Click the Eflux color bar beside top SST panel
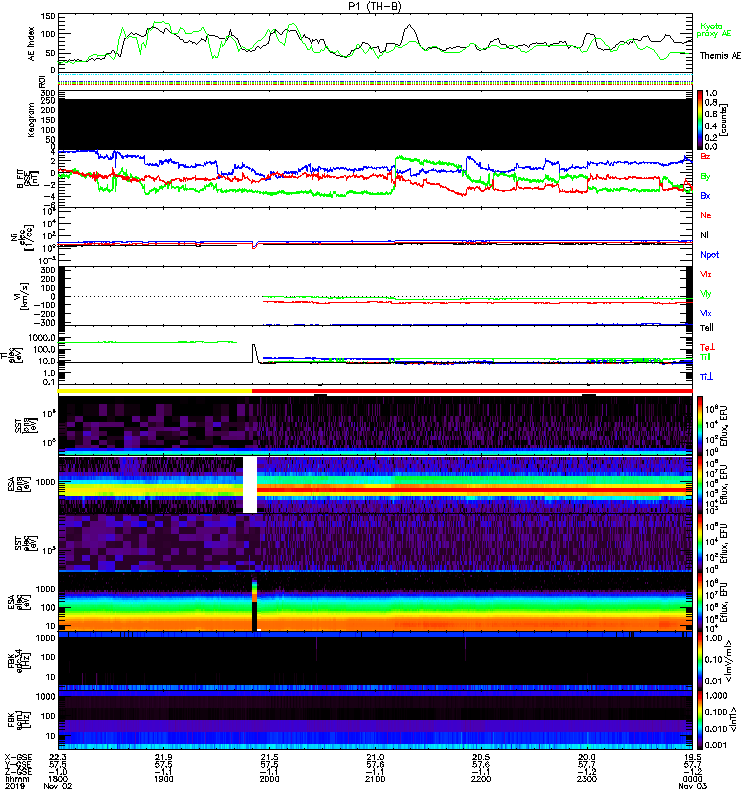The width and height of the screenshot is (750, 800). click(x=701, y=423)
